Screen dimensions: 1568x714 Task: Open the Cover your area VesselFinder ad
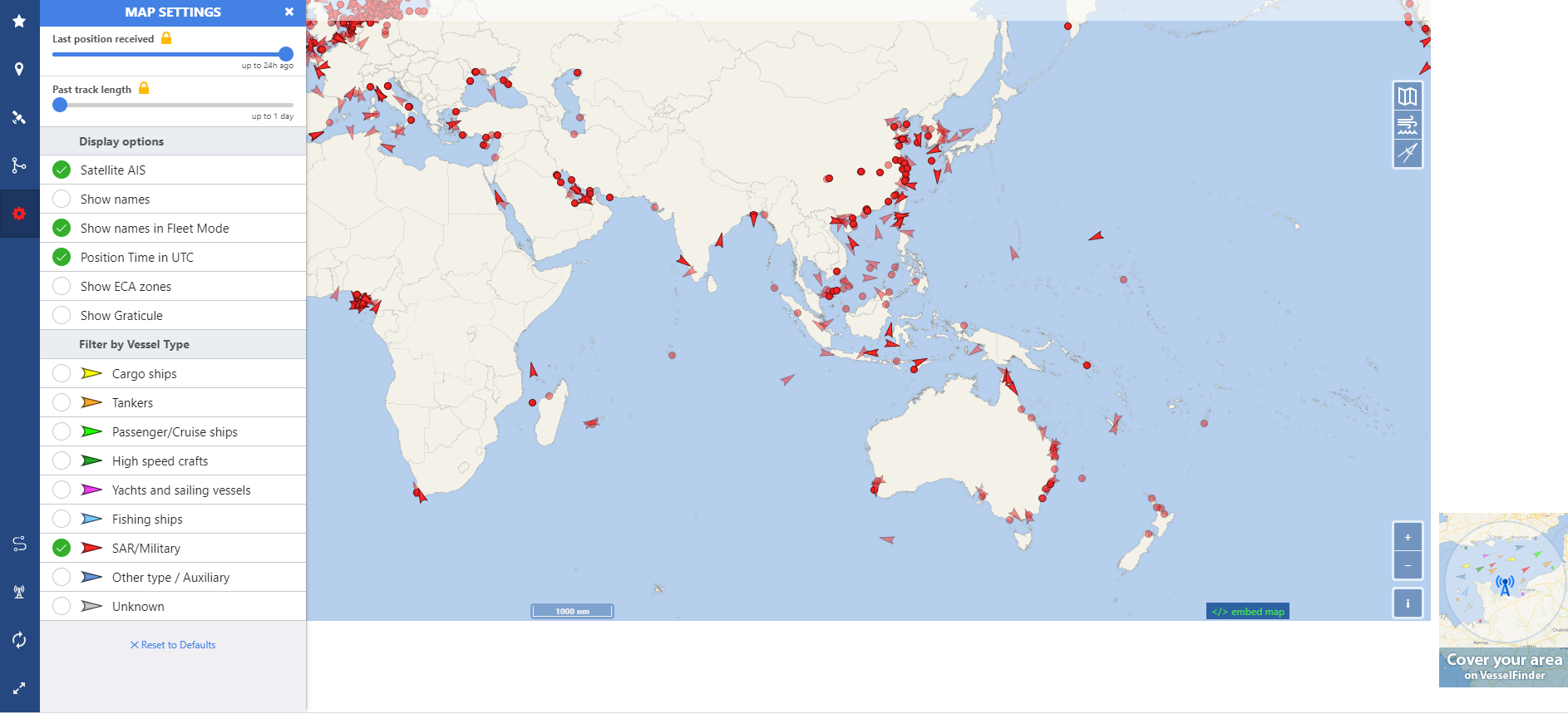1503,600
